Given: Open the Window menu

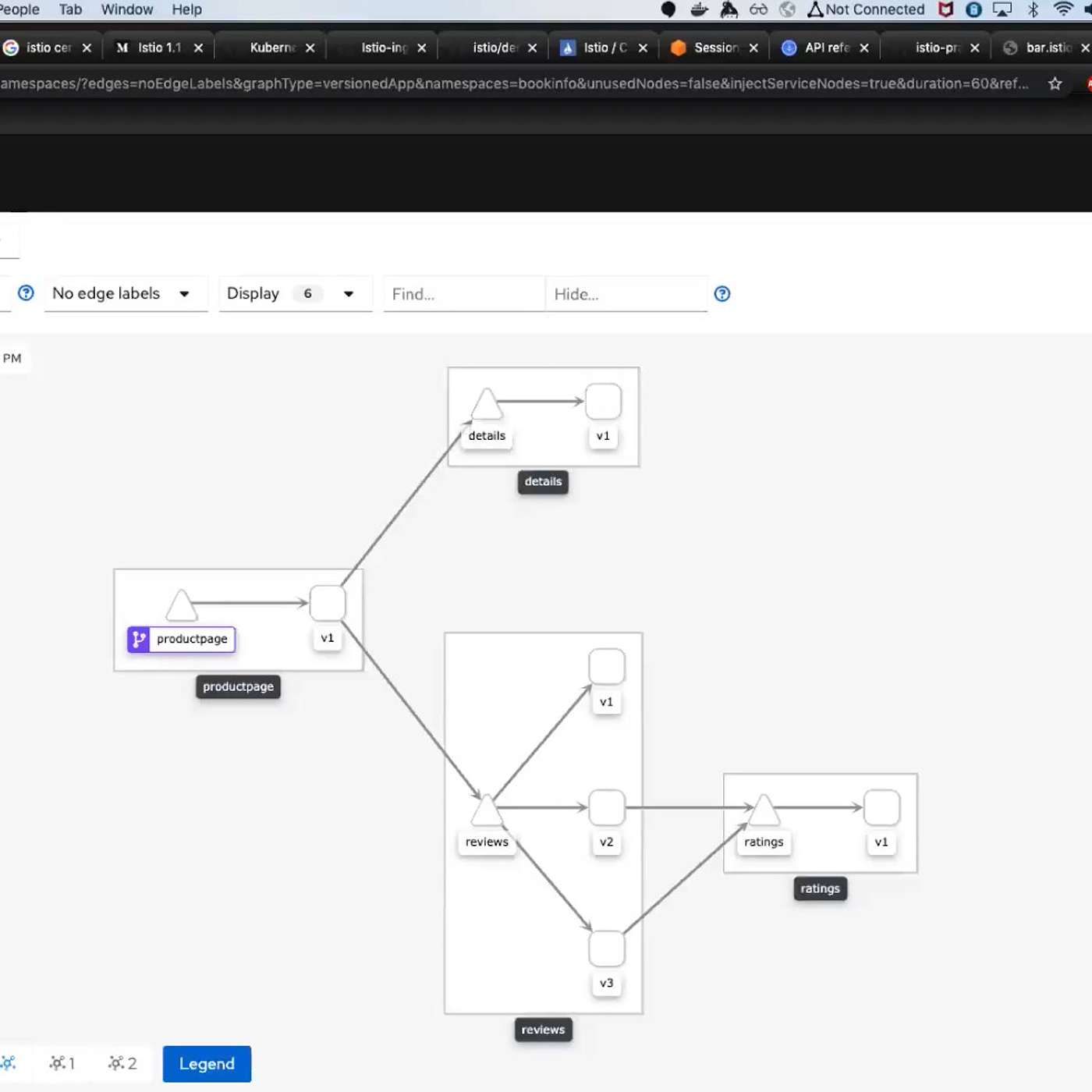Looking at the screenshot, I should 126,9.
